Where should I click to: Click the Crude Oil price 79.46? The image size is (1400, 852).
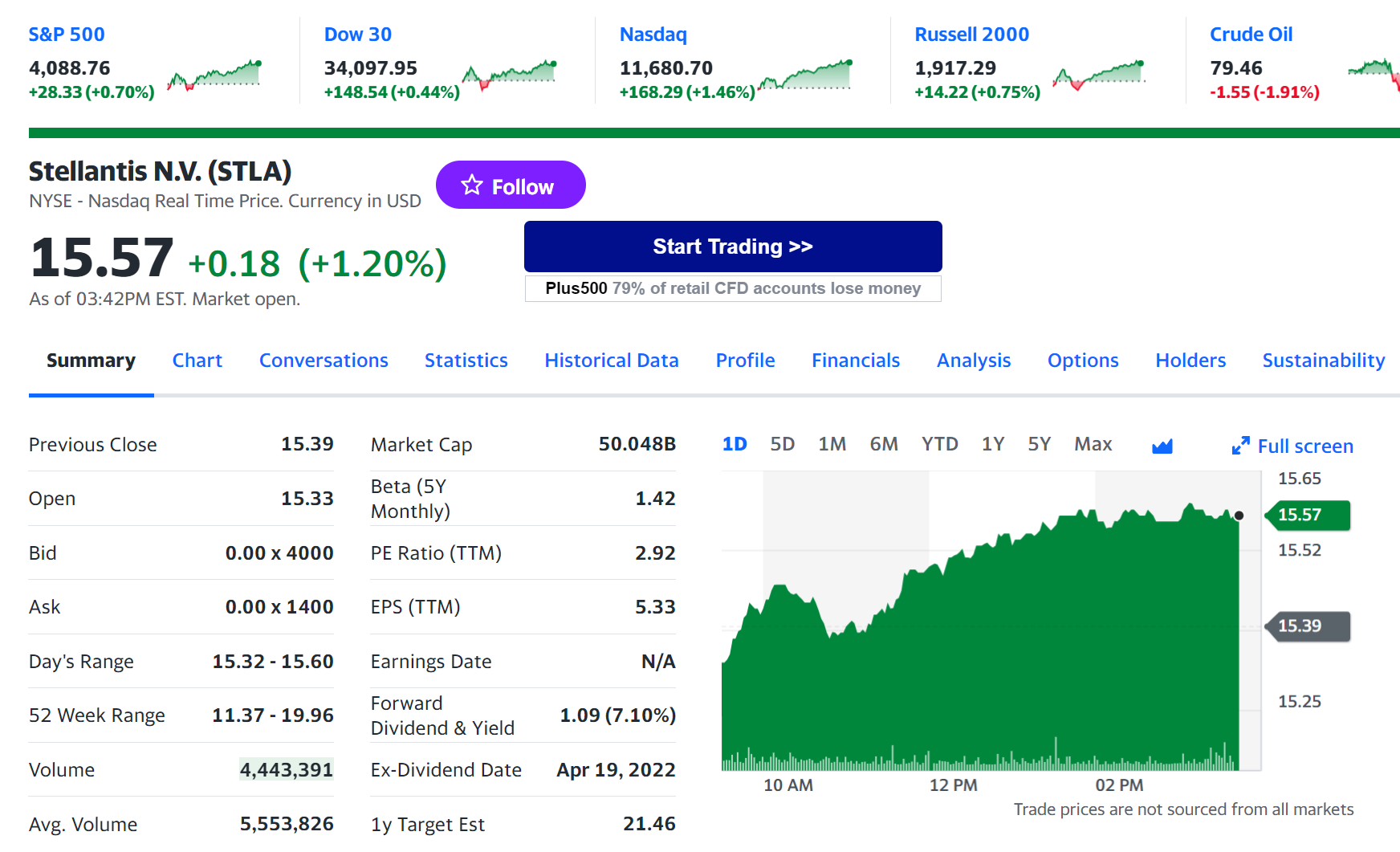[1235, 68]
